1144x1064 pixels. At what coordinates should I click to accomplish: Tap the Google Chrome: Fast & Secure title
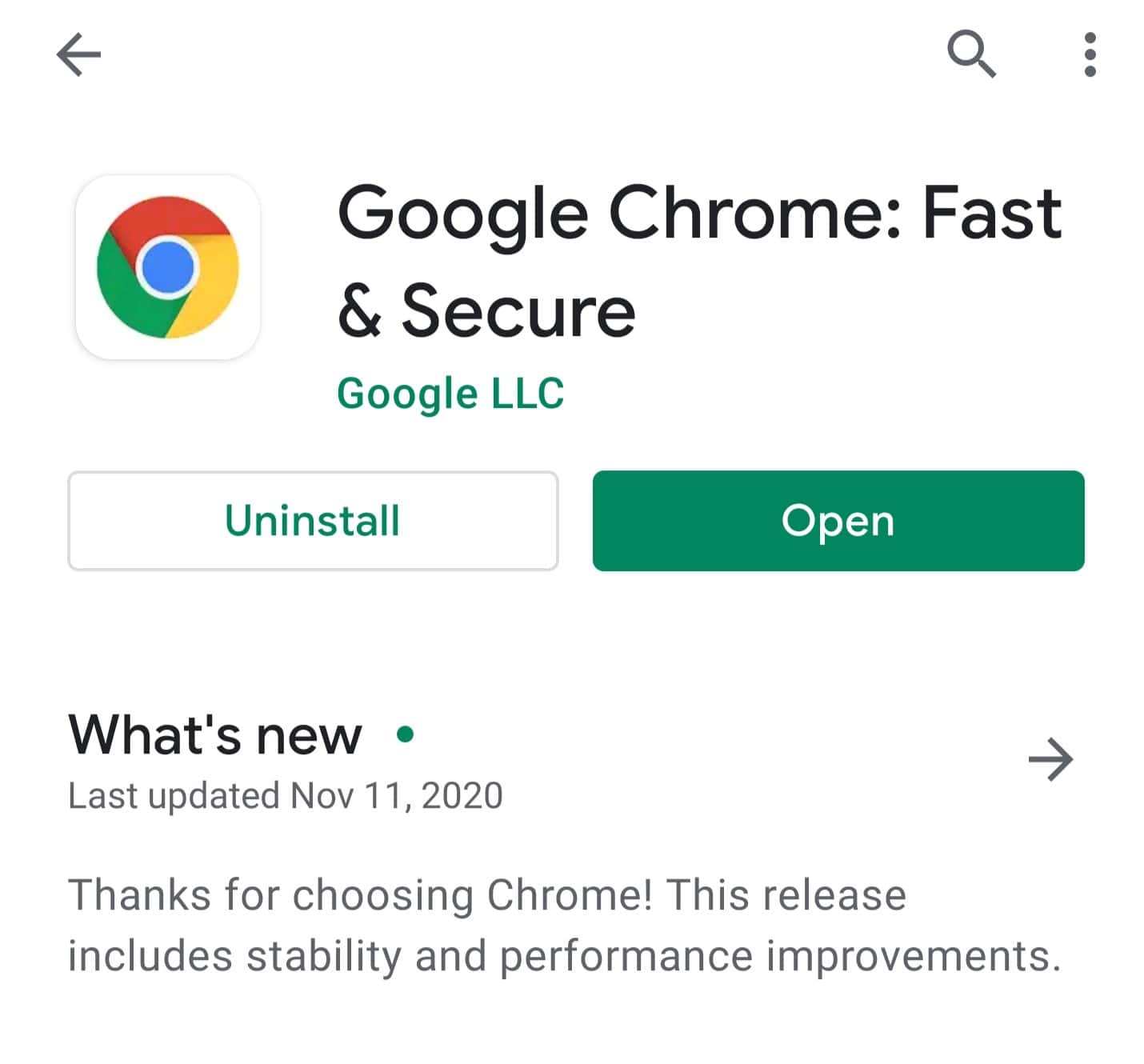coord(700,261)
